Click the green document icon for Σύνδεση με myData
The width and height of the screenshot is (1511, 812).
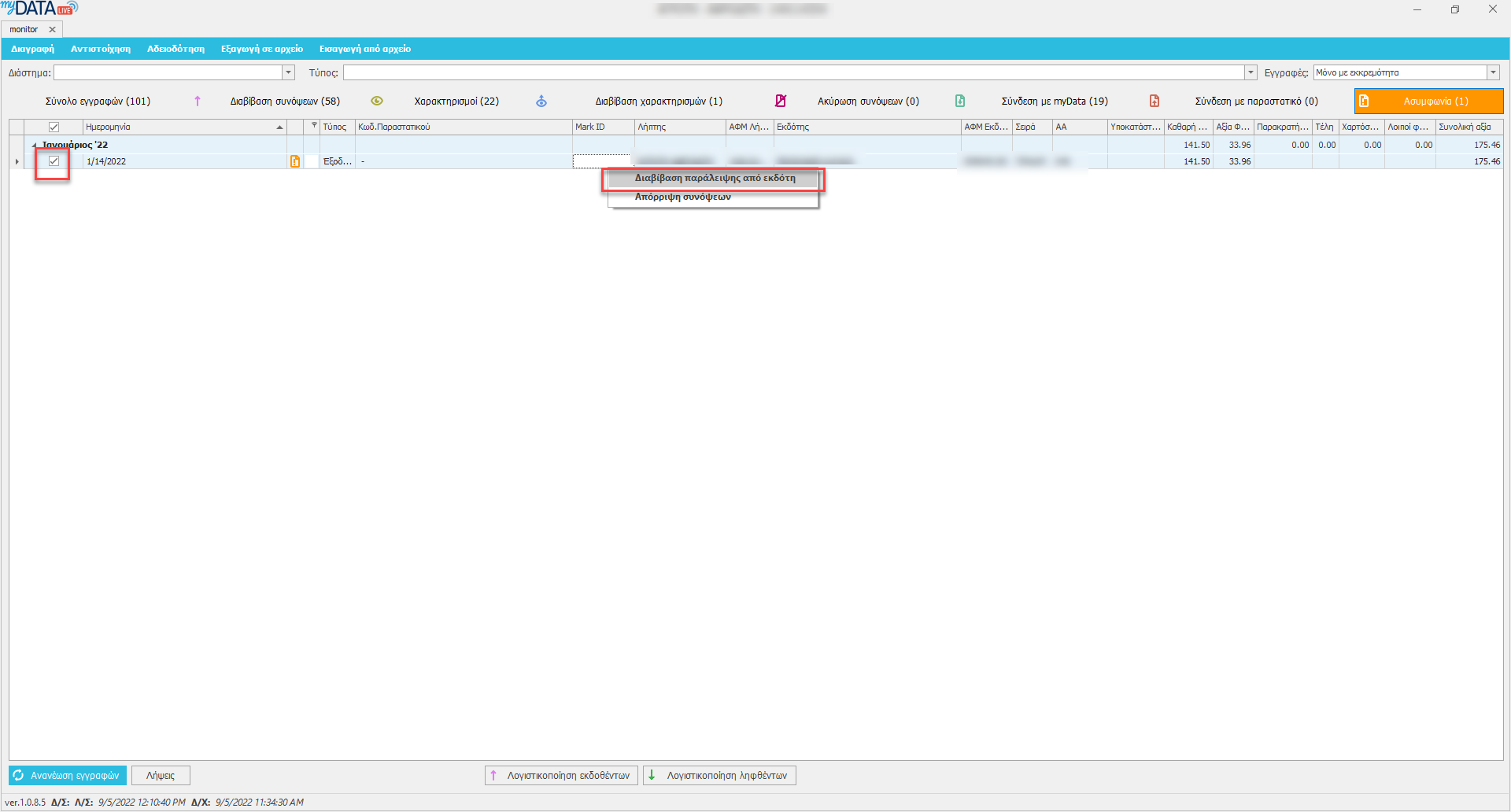click(960, 101)
